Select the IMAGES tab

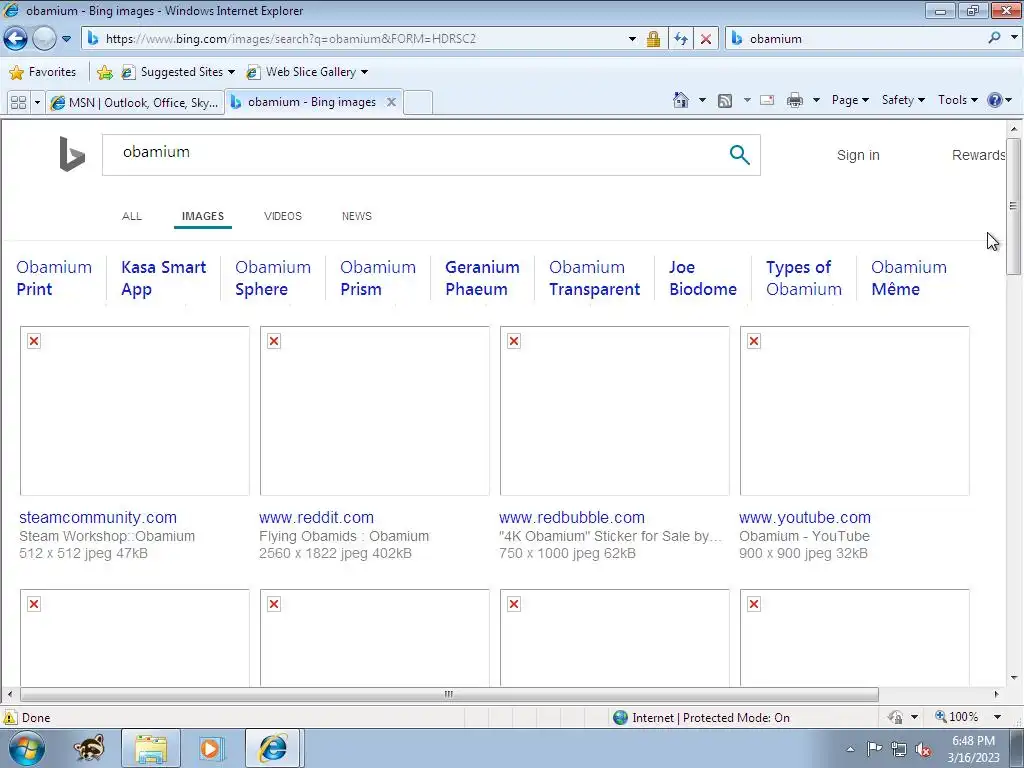(202, 216)
